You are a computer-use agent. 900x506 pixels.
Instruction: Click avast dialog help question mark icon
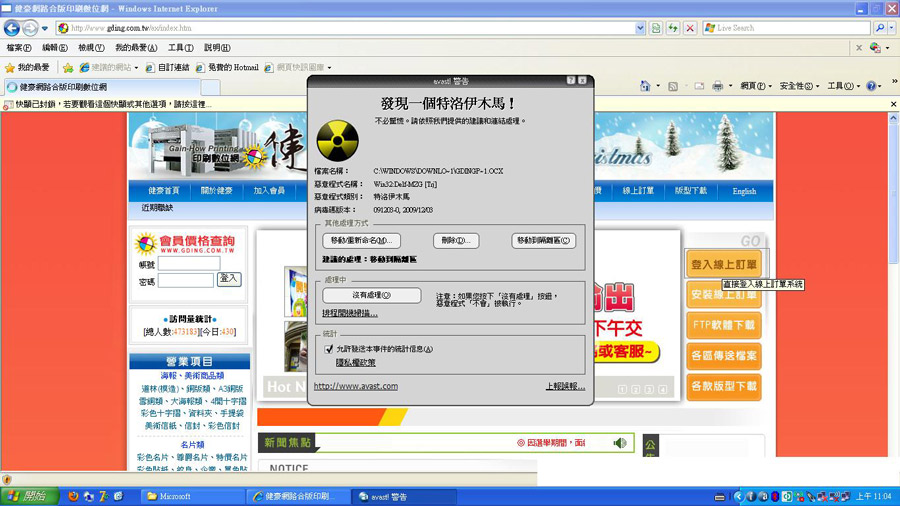click(x=571, y=81)
